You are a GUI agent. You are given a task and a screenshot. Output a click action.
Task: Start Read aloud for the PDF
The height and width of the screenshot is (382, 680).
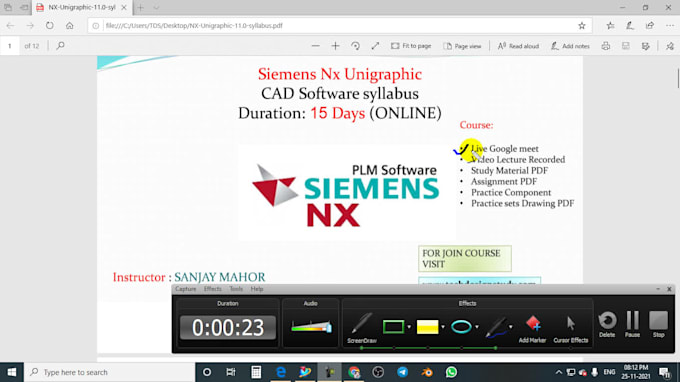tap(518, 46)
